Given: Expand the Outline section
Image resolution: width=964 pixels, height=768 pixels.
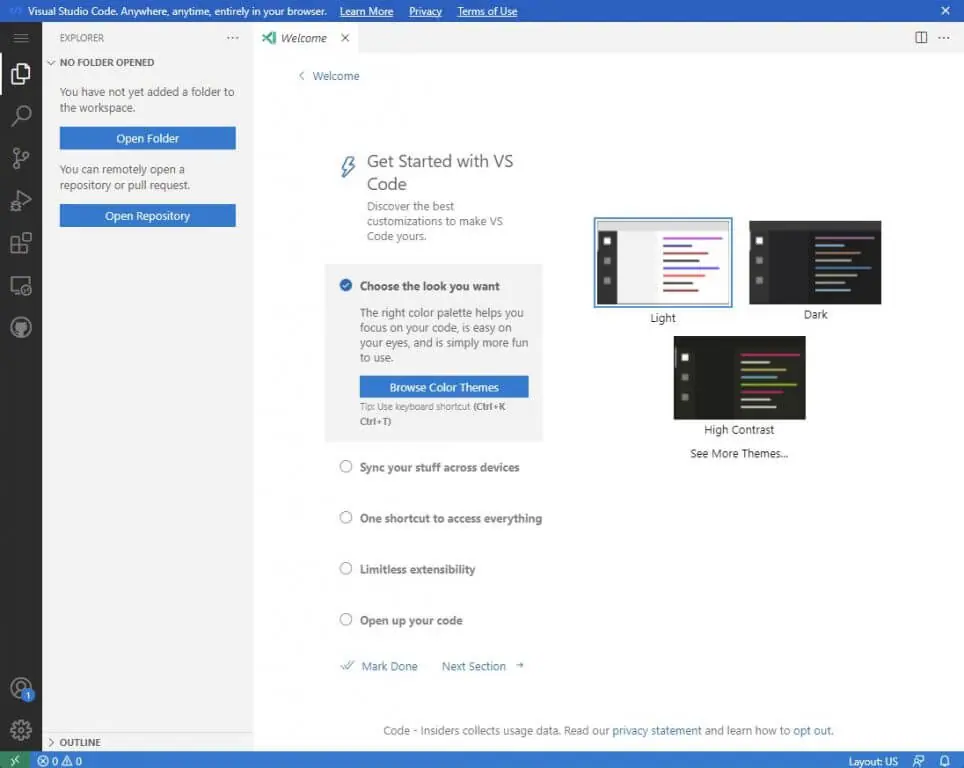Looking at the screenshot, I should (x=80, y=742).
